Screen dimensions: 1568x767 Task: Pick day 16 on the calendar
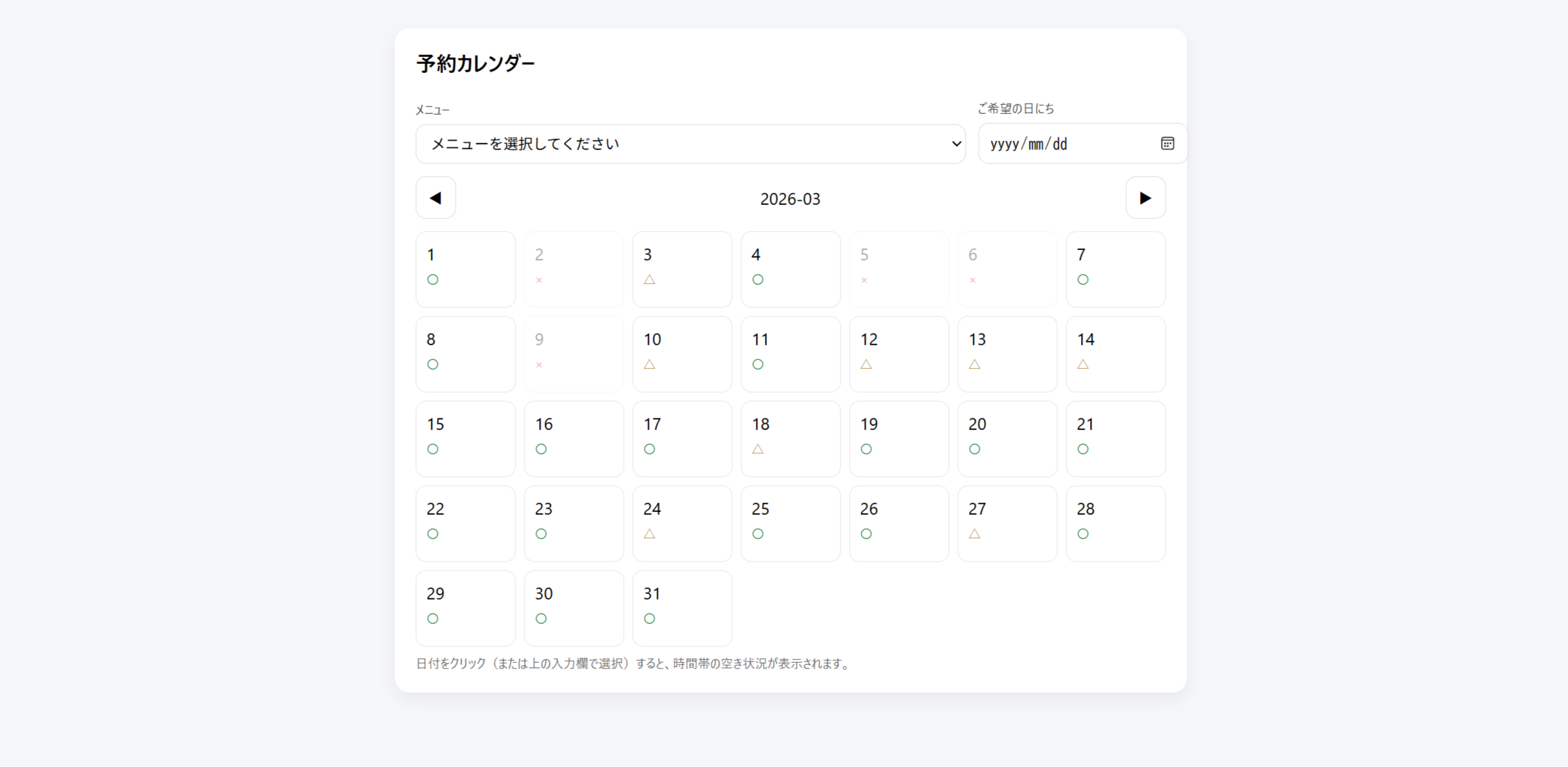point(574,439)
